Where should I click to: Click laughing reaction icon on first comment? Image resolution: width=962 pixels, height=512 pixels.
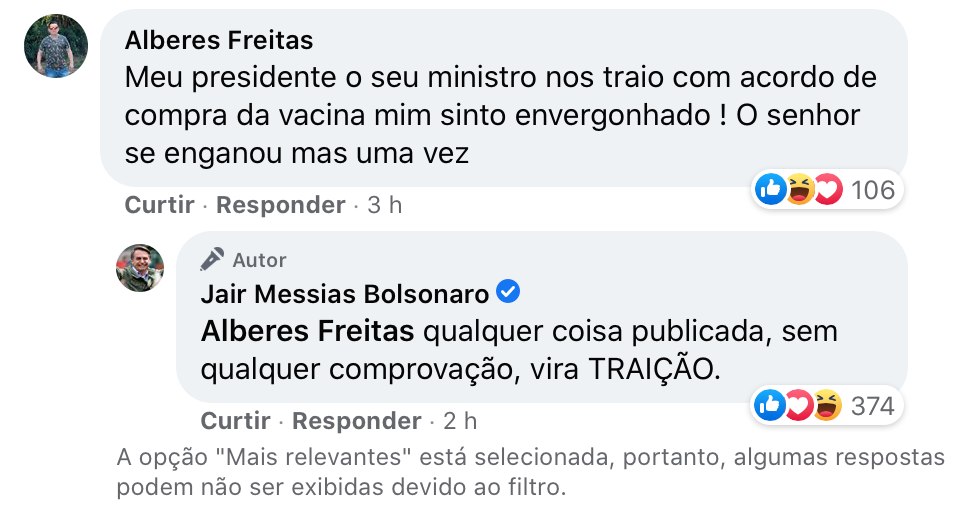pos(799,189)
